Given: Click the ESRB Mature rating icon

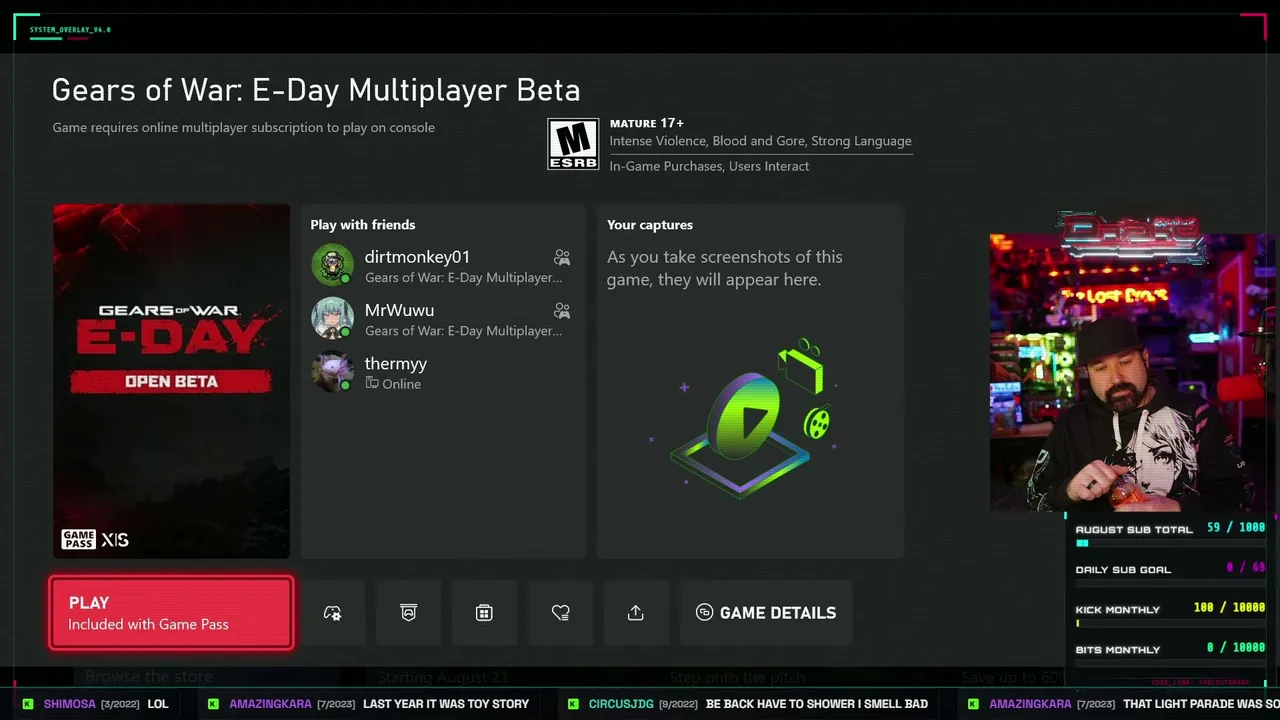Looking at the screenshot, I should (x=573, y=144).
